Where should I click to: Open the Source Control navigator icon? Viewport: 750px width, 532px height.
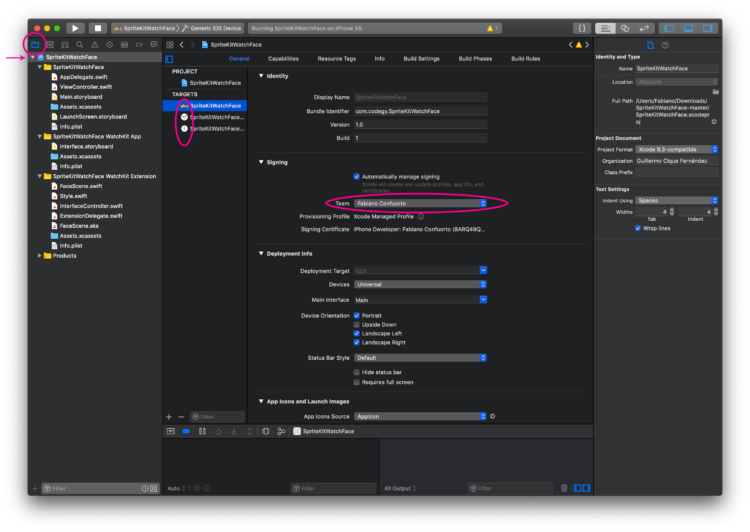click(x=50, y=44)
